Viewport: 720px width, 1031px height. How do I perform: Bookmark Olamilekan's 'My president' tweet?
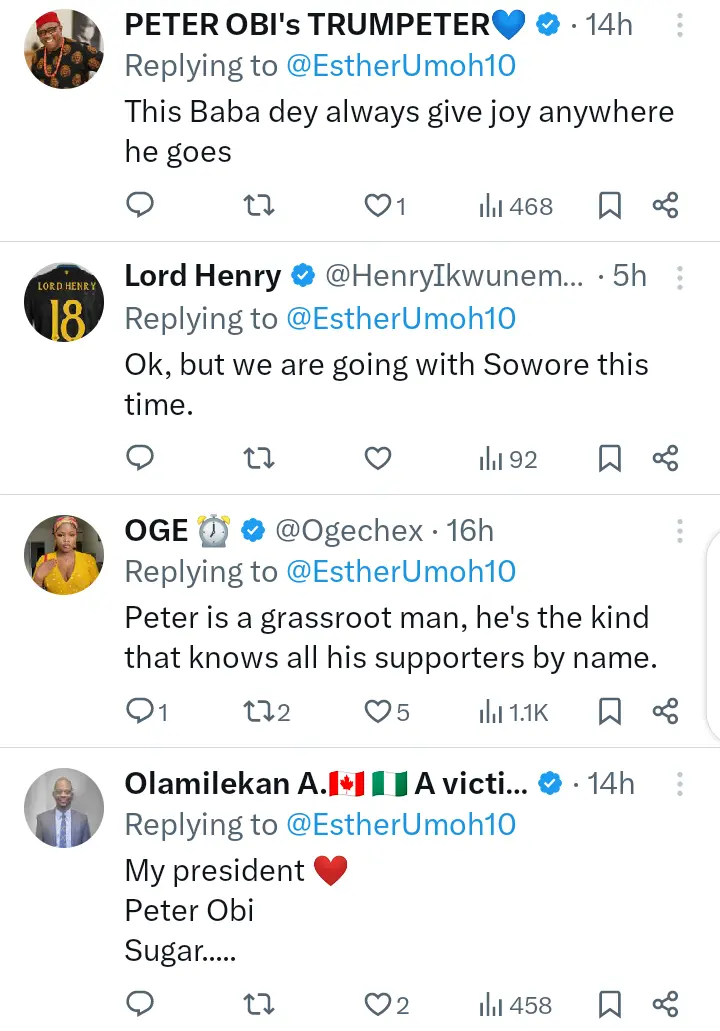tap(609, 1004)
